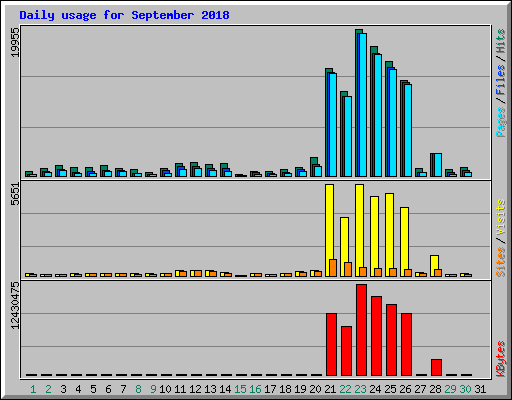Click the Files legend label
Viewport: 512px width, 400px height.
501,80
